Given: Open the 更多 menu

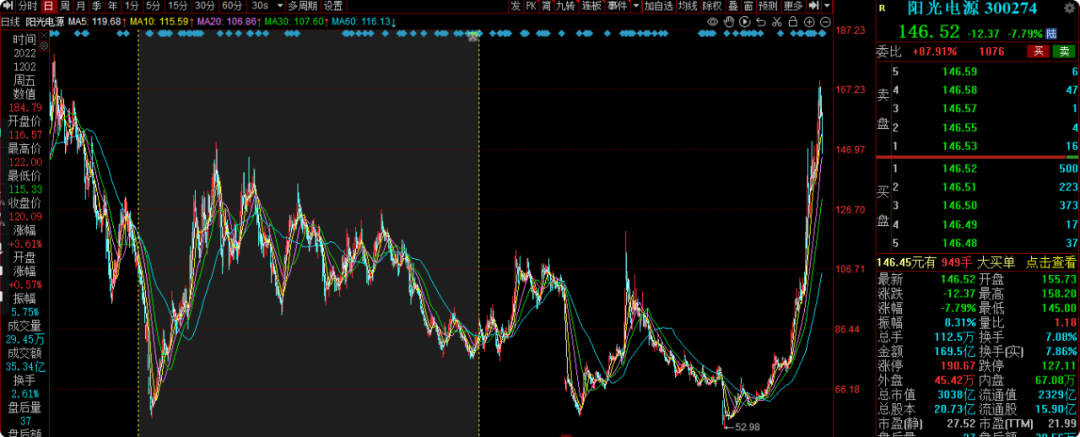Looking at the screenshot, I should (793, 6).
